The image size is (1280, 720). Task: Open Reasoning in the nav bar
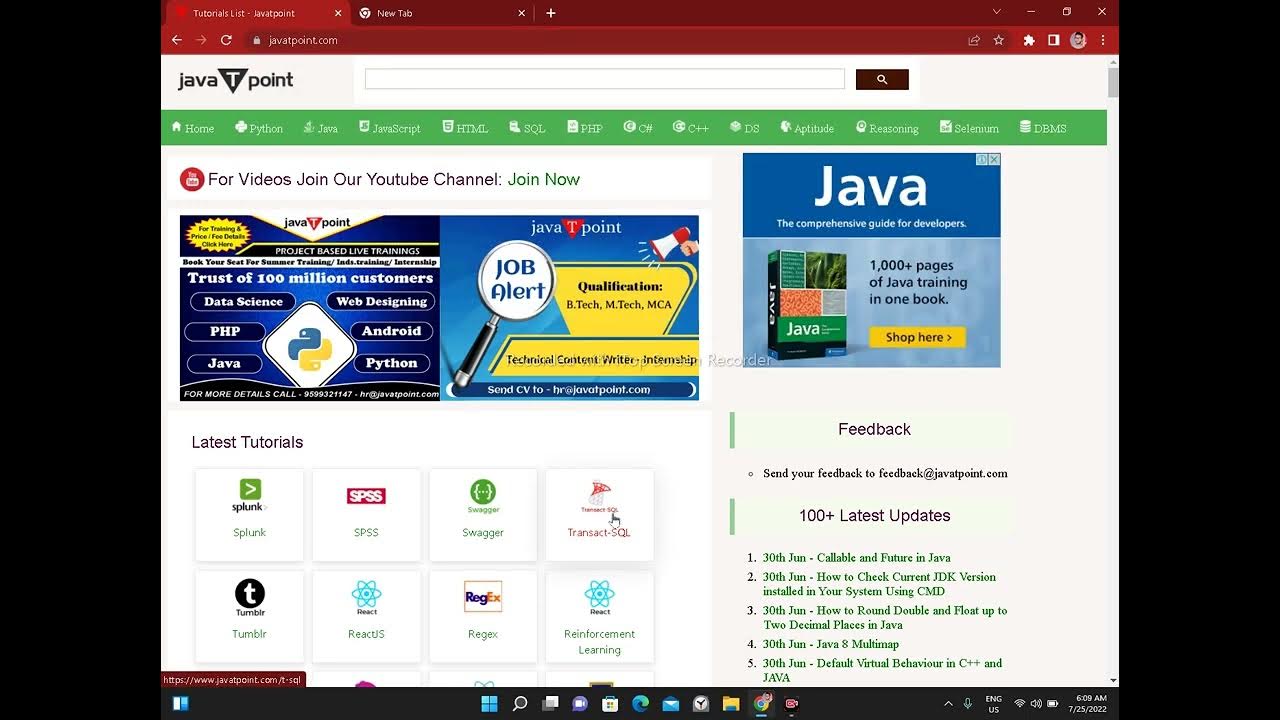point(887,128)
